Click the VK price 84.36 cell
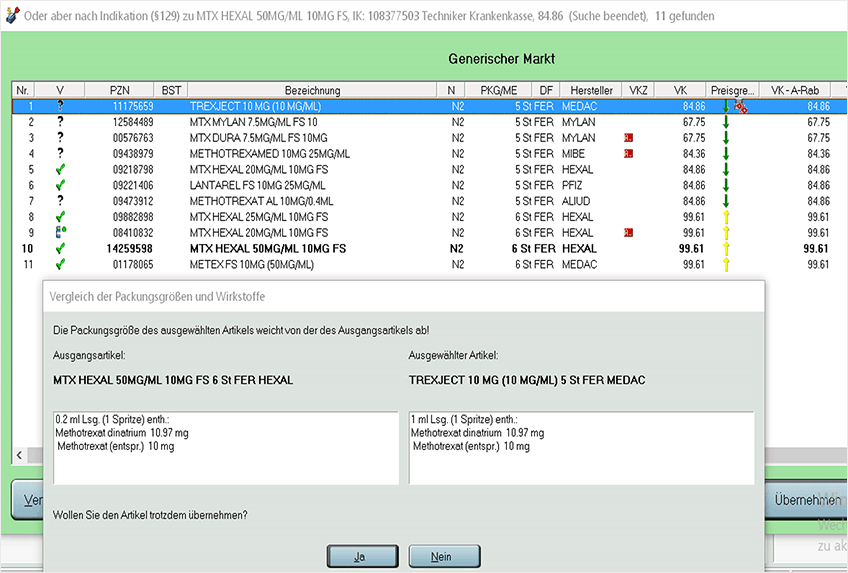The height and width of the screenshot is (573, 848). coord(693,154)
